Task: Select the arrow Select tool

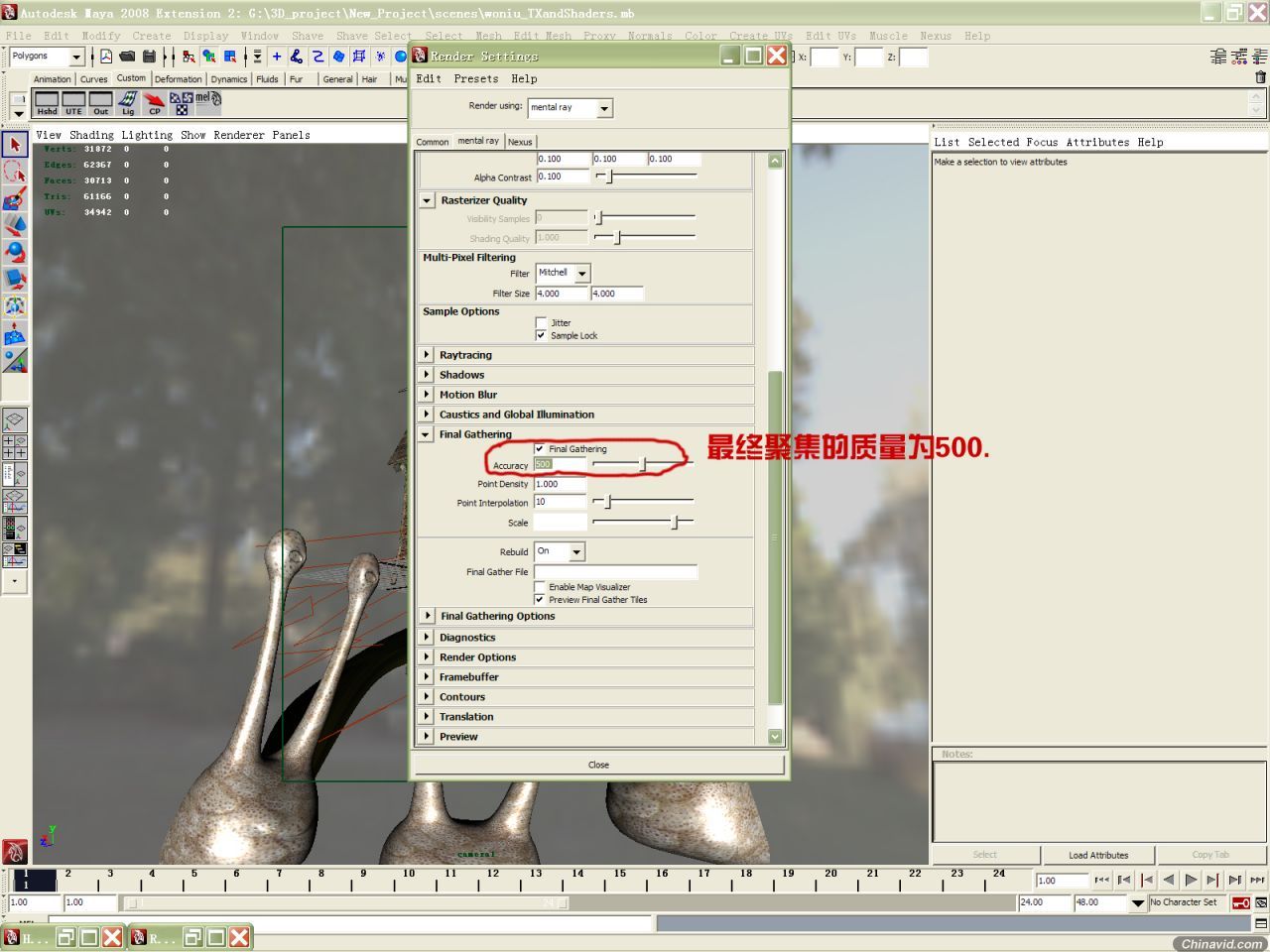Action: (14, 144)
